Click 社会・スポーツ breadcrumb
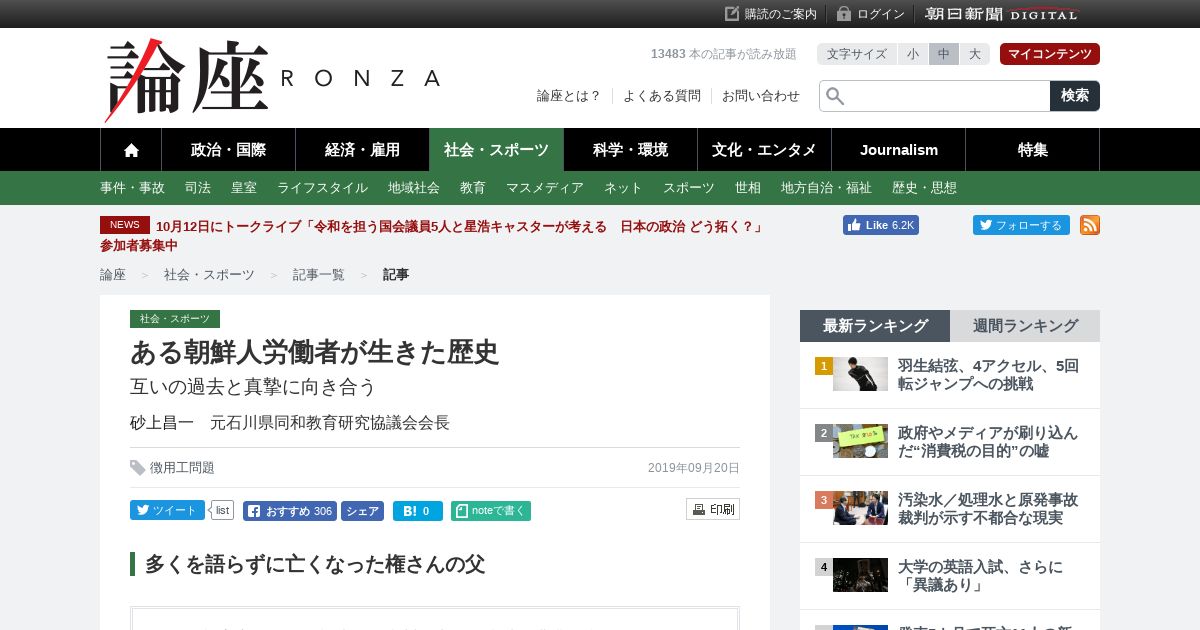1200x630 pixels. tap(209, 275)
